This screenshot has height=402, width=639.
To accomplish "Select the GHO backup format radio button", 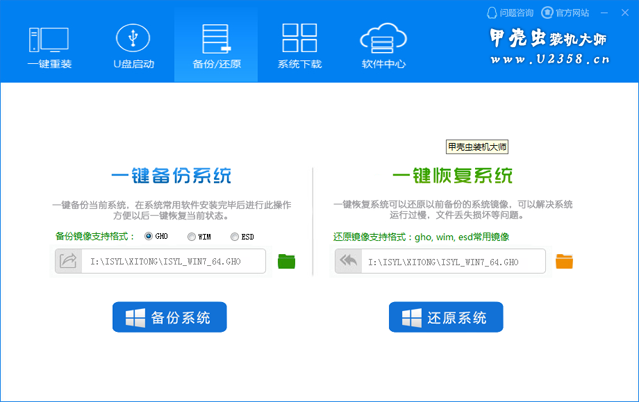I will tap(148, 236).
